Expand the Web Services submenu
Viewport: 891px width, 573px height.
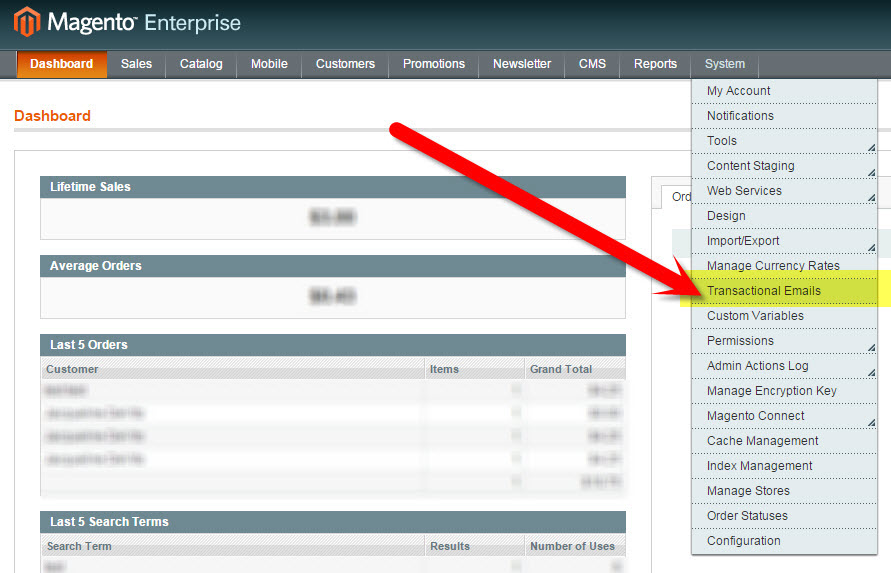[784, 191]
